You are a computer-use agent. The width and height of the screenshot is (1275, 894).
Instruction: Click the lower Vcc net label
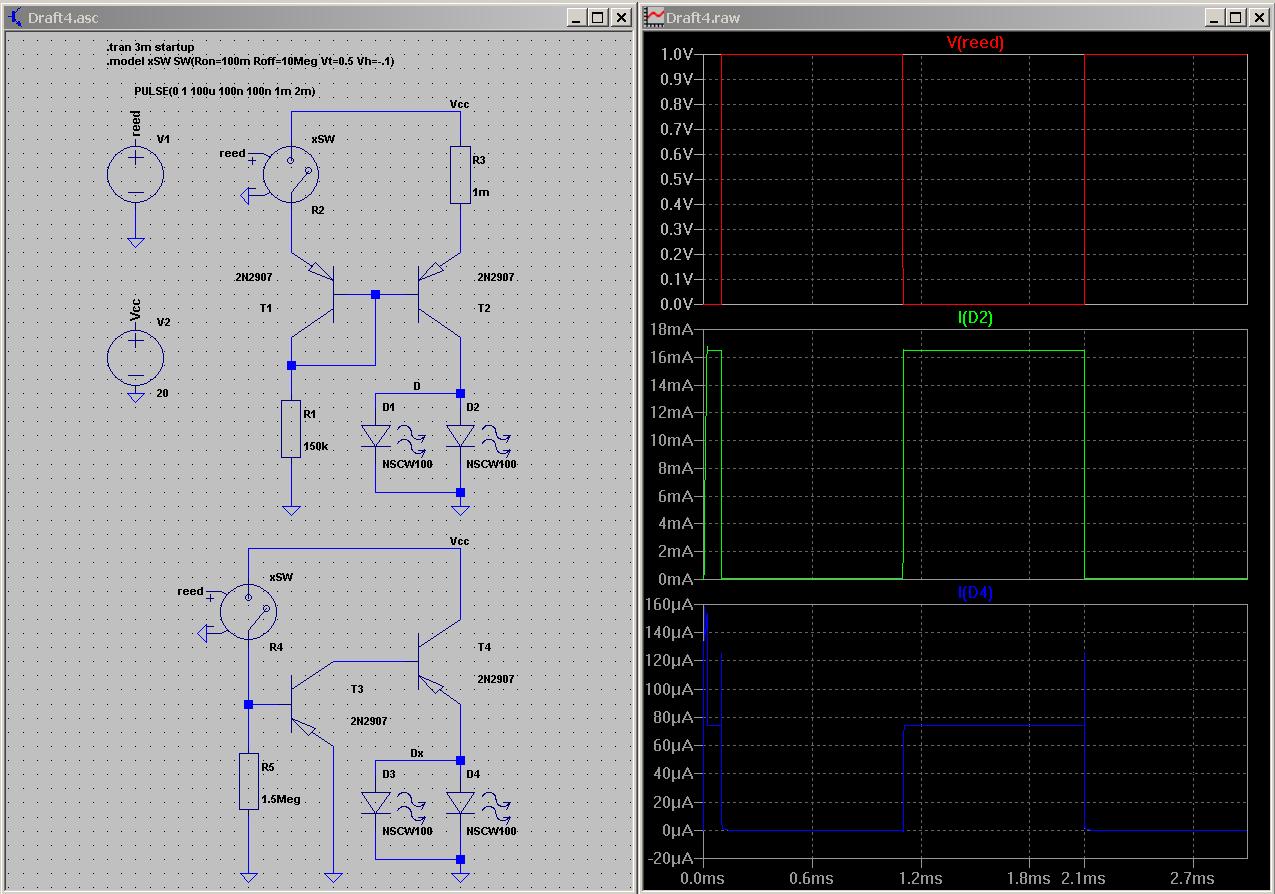coord(460,540)
